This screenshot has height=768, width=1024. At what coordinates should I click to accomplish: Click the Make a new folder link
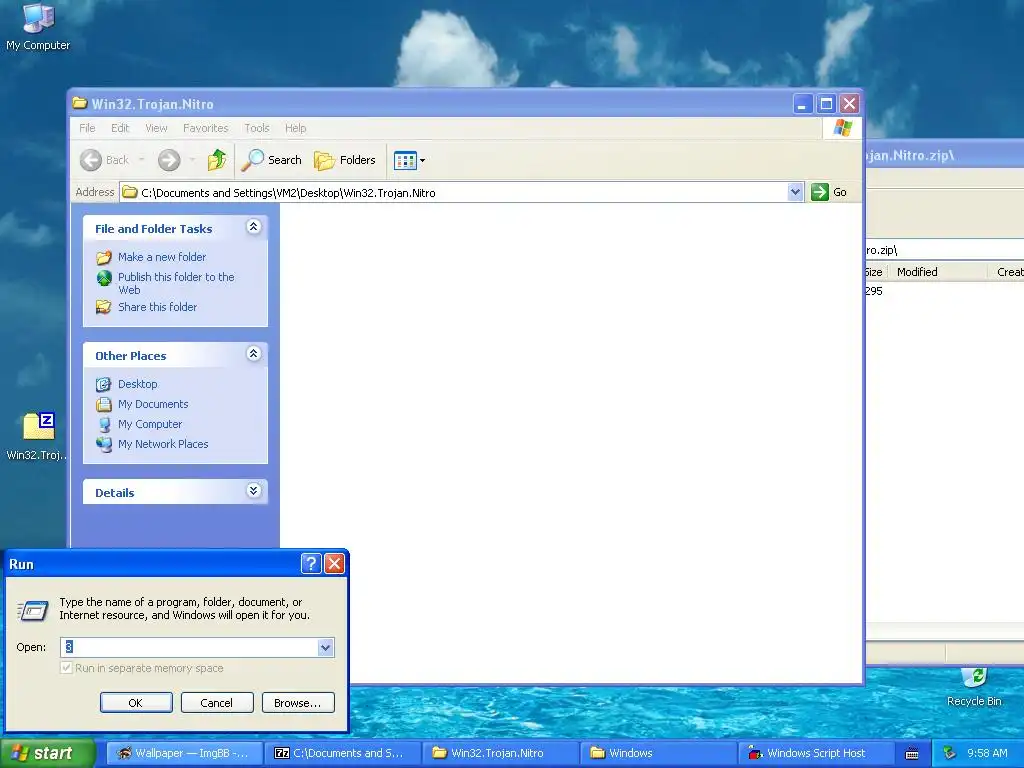point(162,257)
